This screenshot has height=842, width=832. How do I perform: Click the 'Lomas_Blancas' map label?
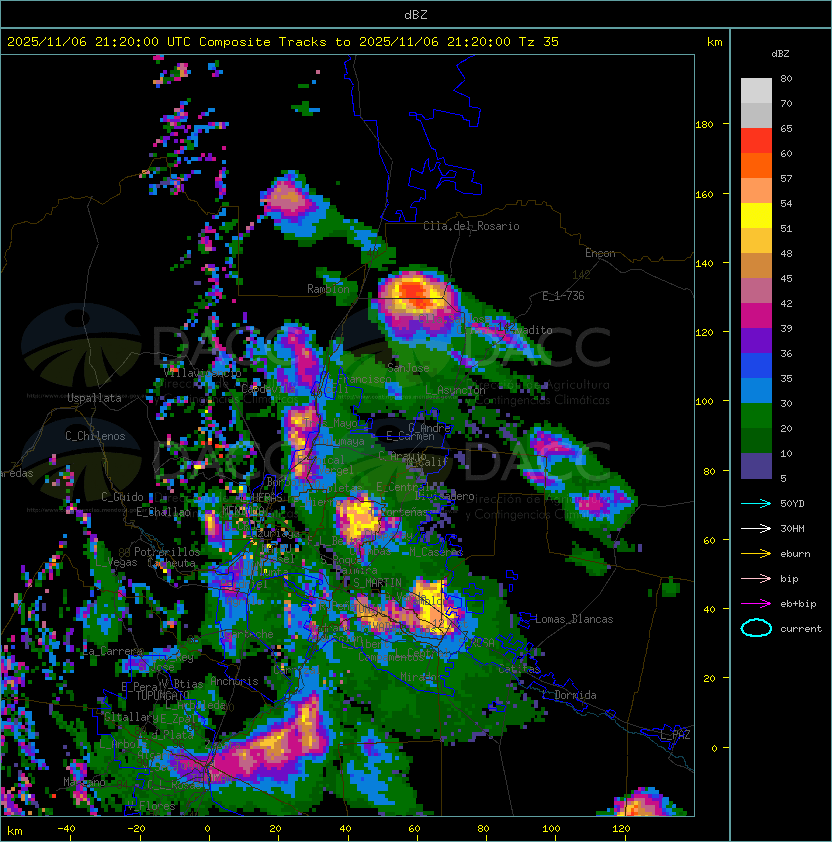tap(574, 619)
